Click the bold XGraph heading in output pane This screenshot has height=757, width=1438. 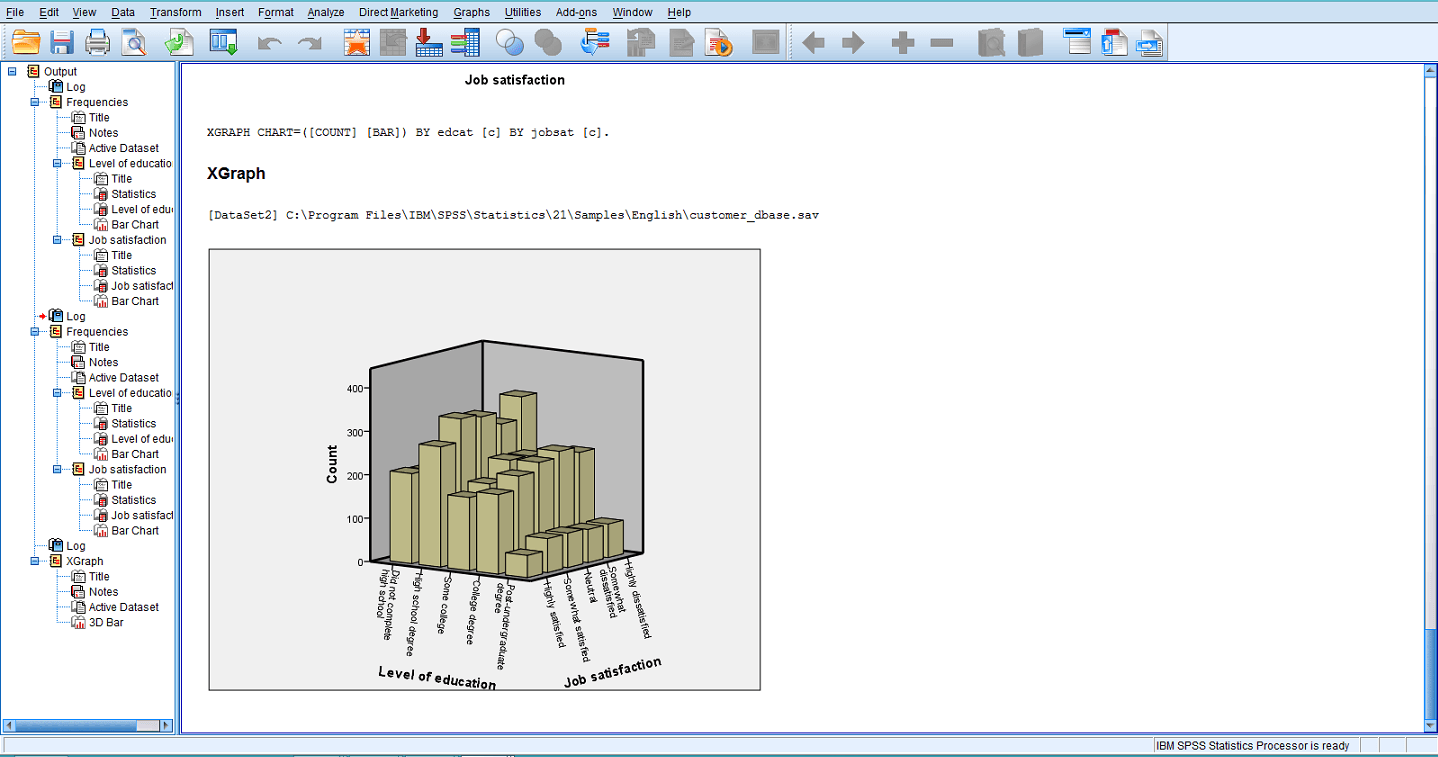tap(236, 173)
